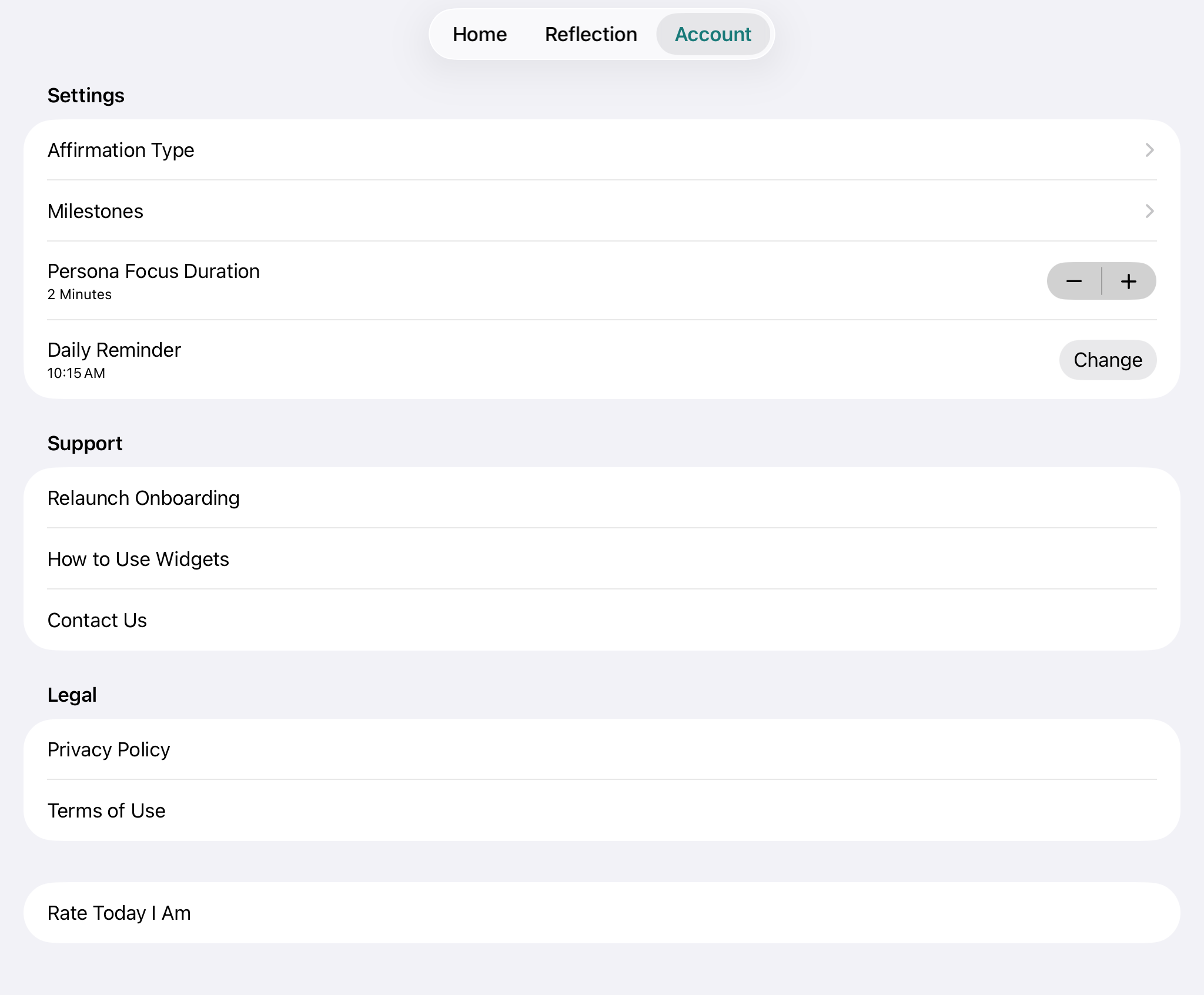View the Terms of Use

tap(106, 811)
